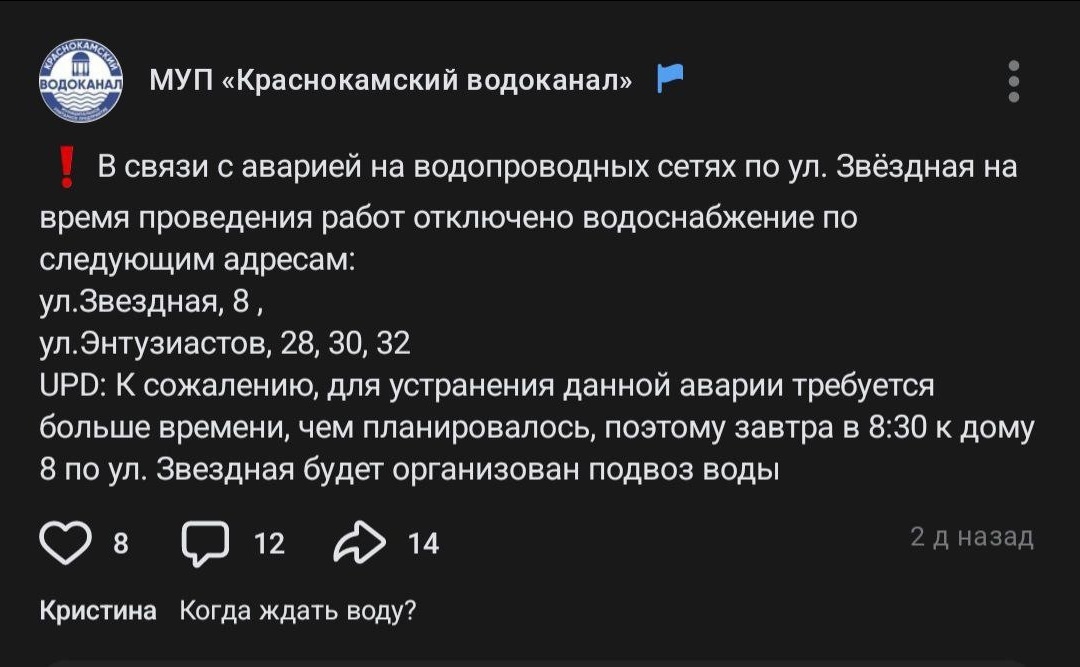Viewport: 1080px width, 667px height.
Task: Click the 'следующим адресам:' text line
Action: click(x=197, y=259)
